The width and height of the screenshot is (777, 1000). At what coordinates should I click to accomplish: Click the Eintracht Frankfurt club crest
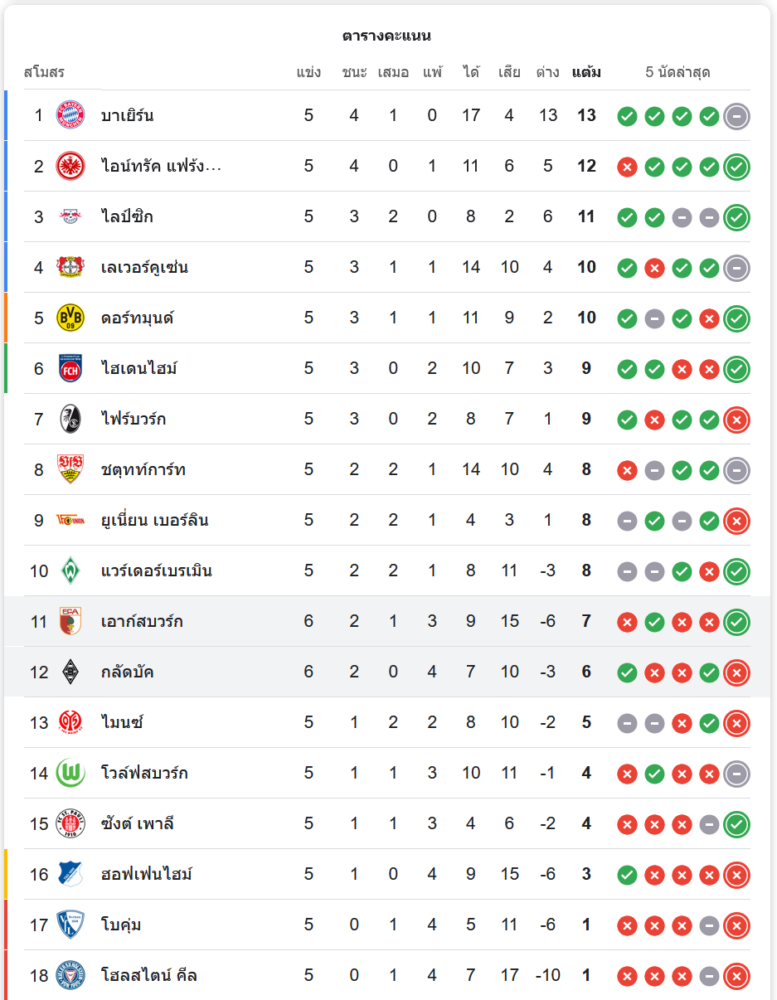(x=70, y=166)
